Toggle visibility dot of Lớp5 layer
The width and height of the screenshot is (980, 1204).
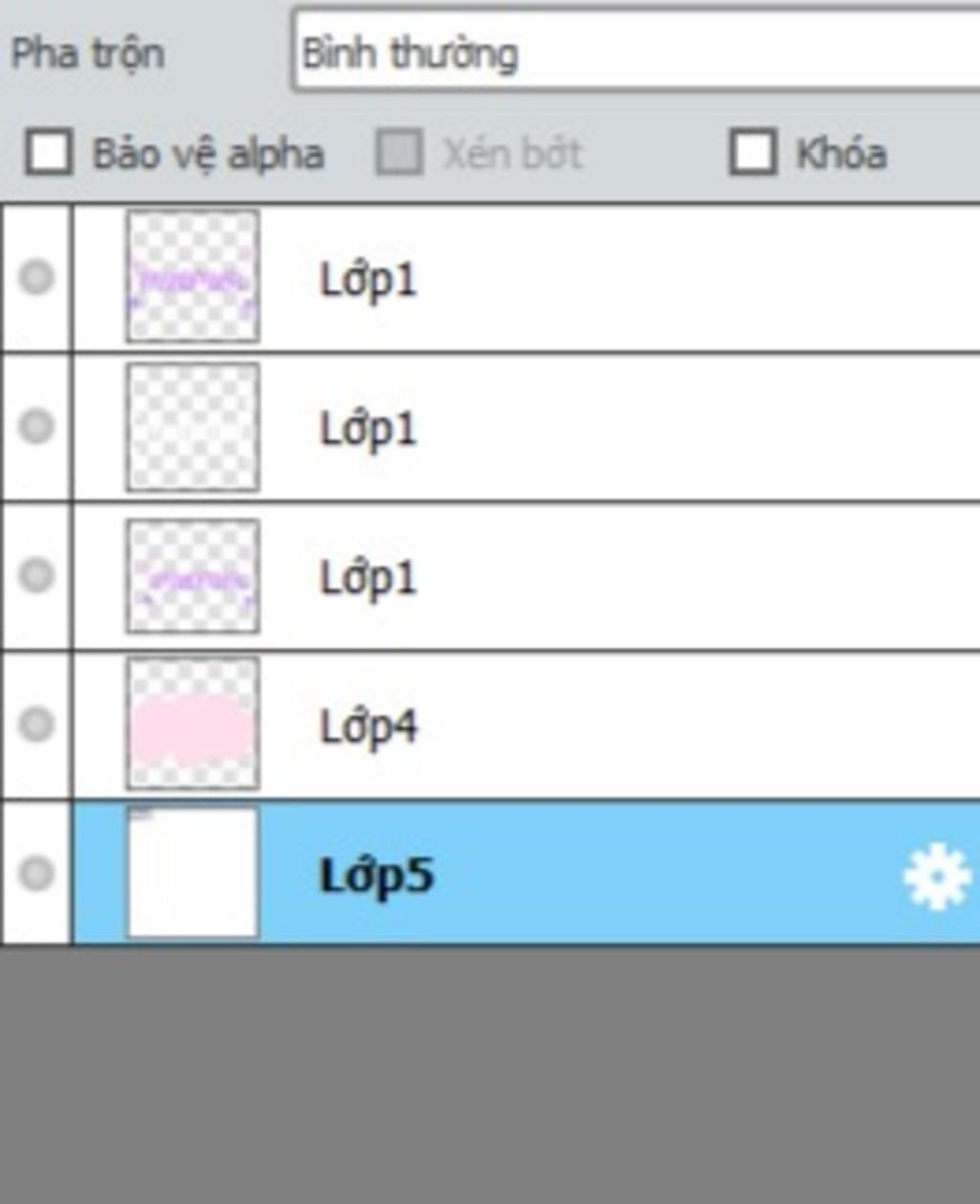point(36,873)
